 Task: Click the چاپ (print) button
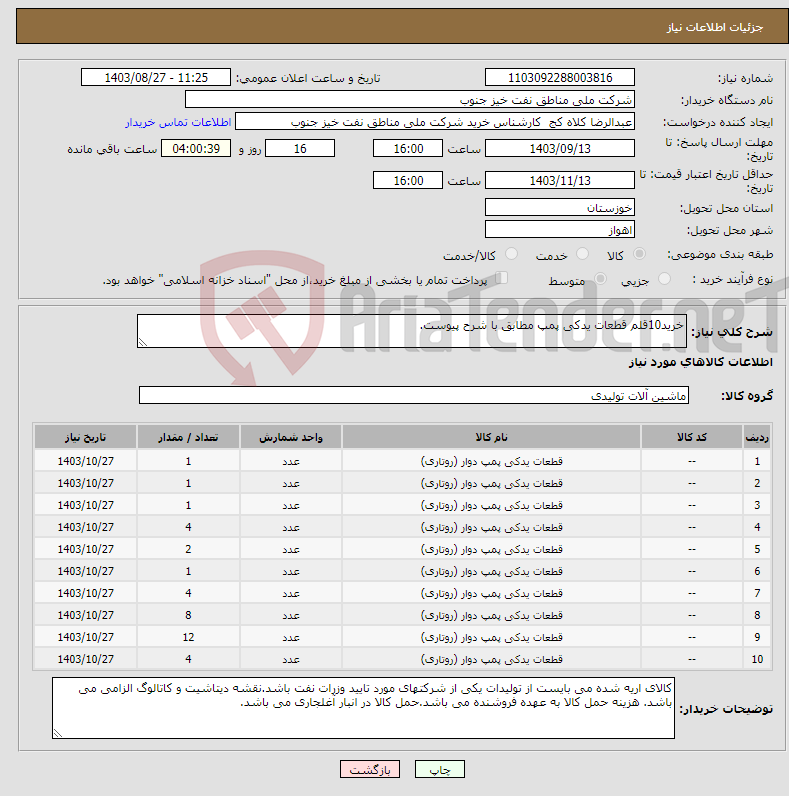(439, 770)
